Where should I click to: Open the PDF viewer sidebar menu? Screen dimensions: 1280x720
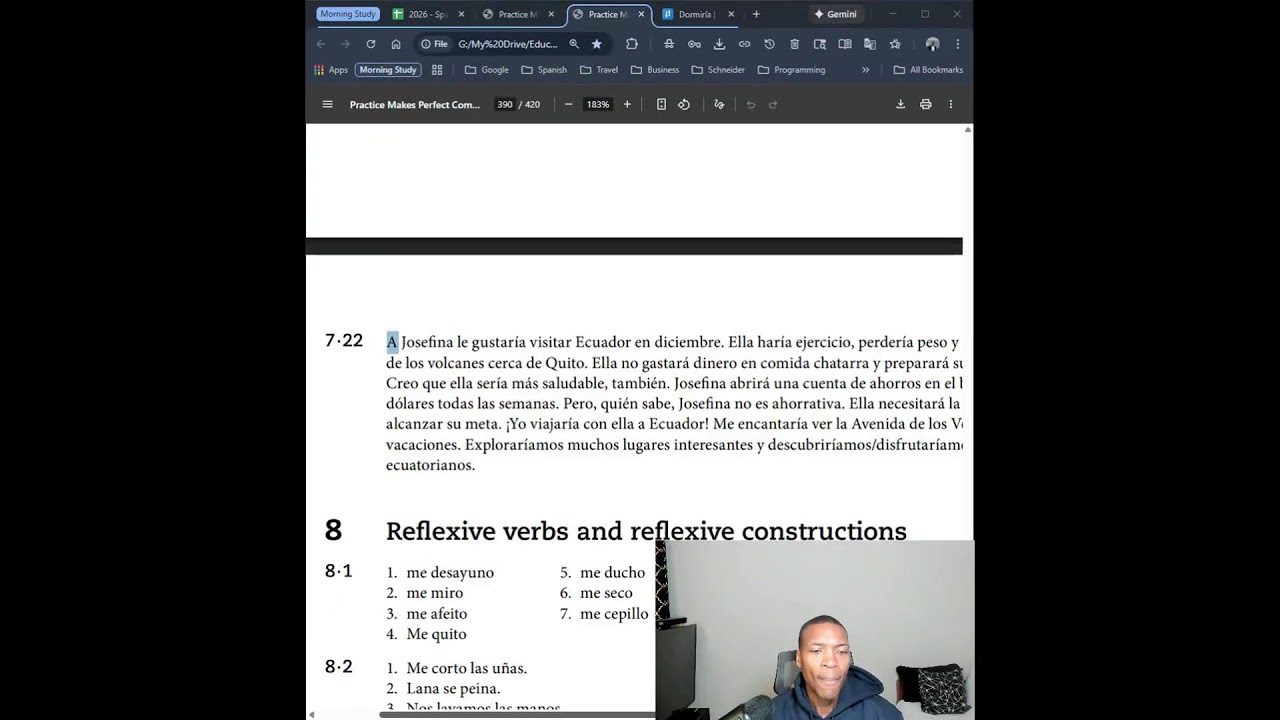(x=327, y=104)
